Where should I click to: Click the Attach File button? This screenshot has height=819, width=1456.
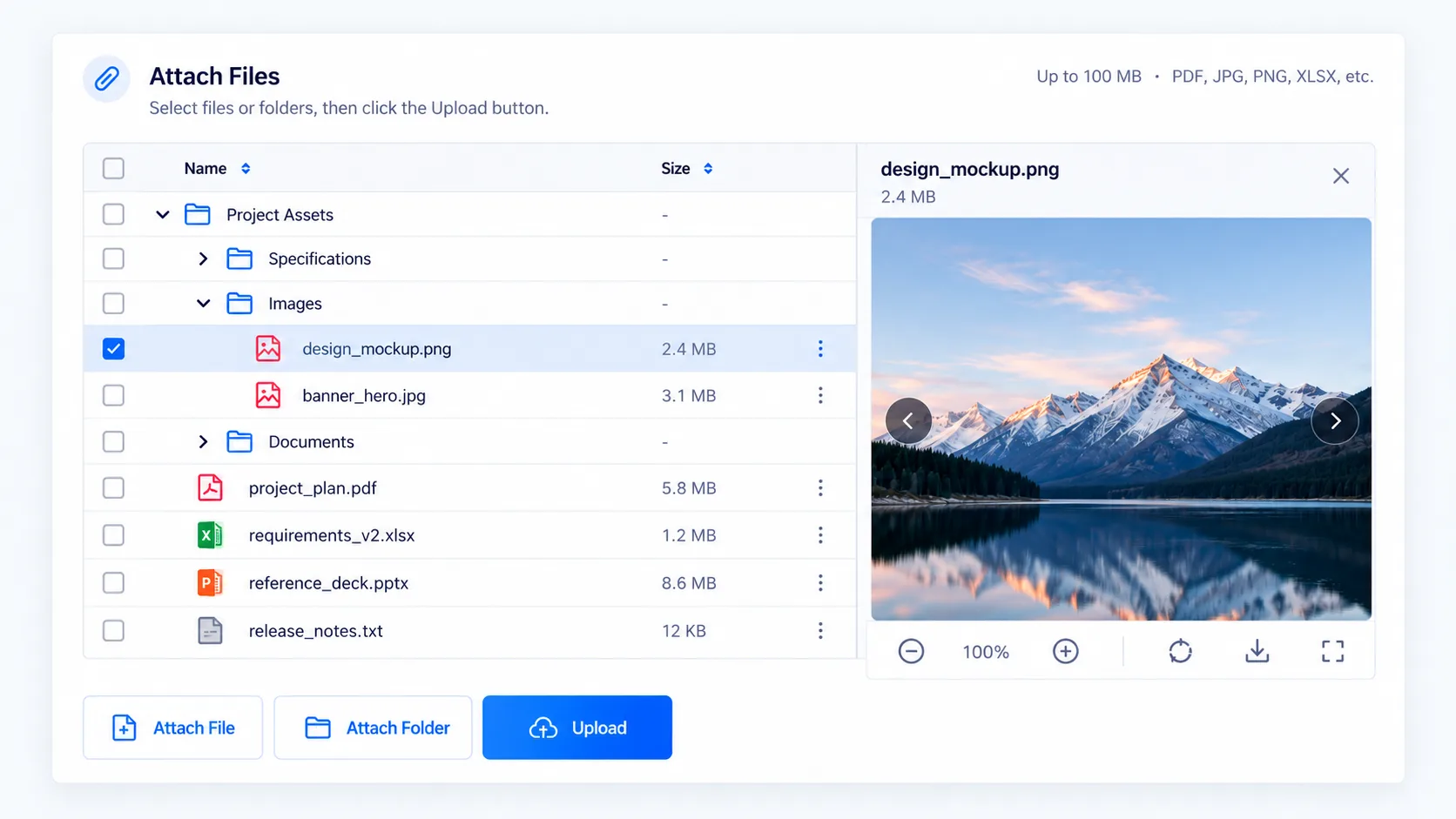pyautogui.click(x=172, y=728)
